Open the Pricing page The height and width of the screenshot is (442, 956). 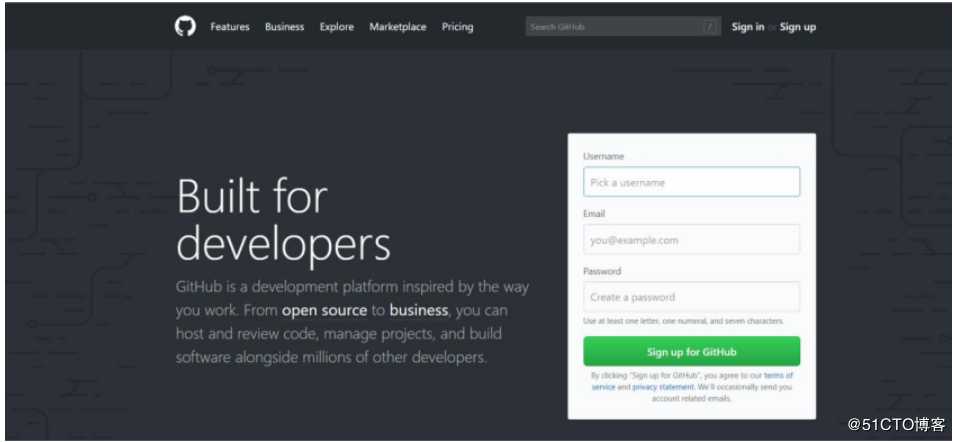(457, 27)
